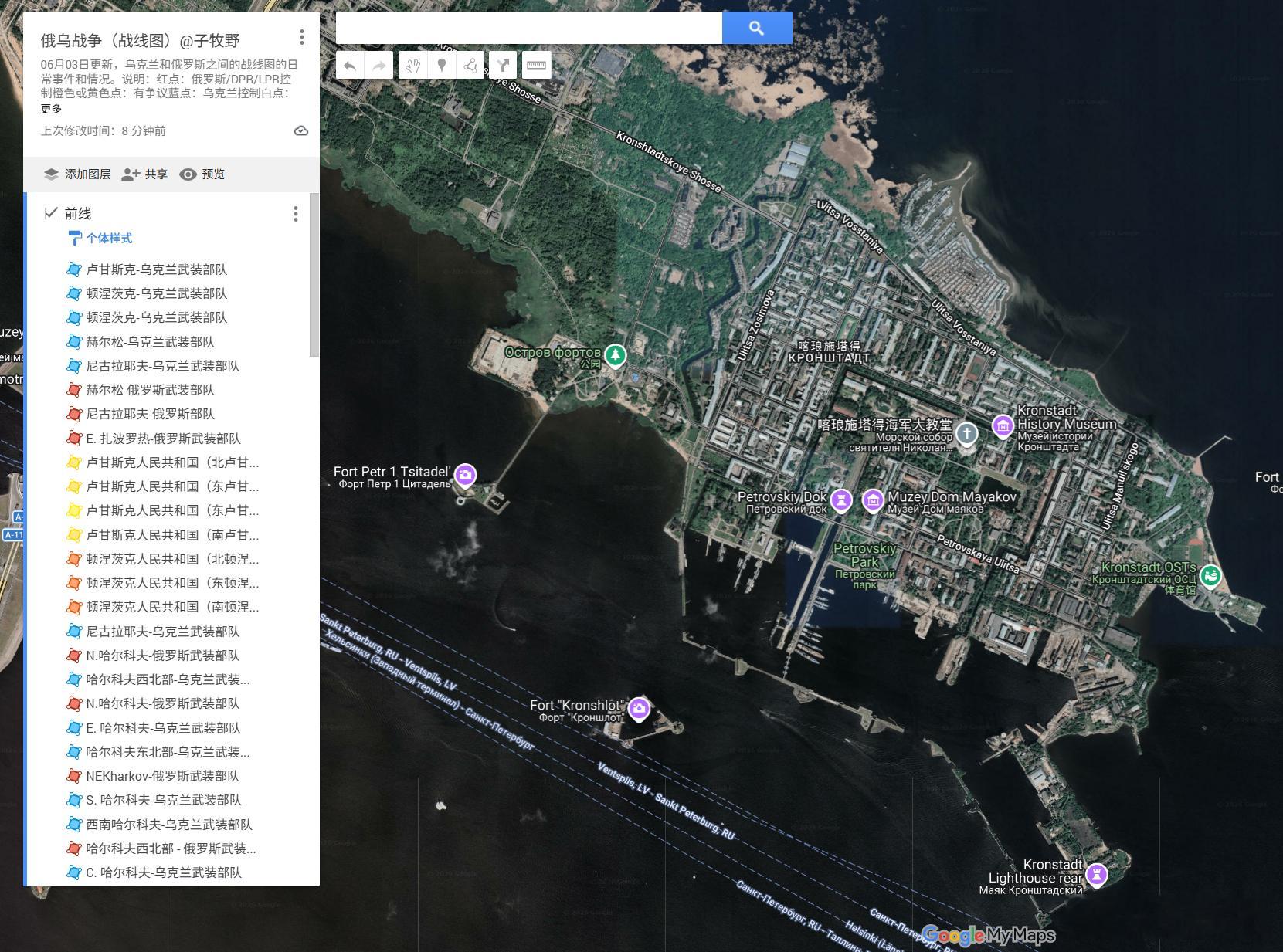The width and height of the screenshot is (1283, 952).
Task: Click the Kronstadt History Museum marker
Action: point(1003,425)
